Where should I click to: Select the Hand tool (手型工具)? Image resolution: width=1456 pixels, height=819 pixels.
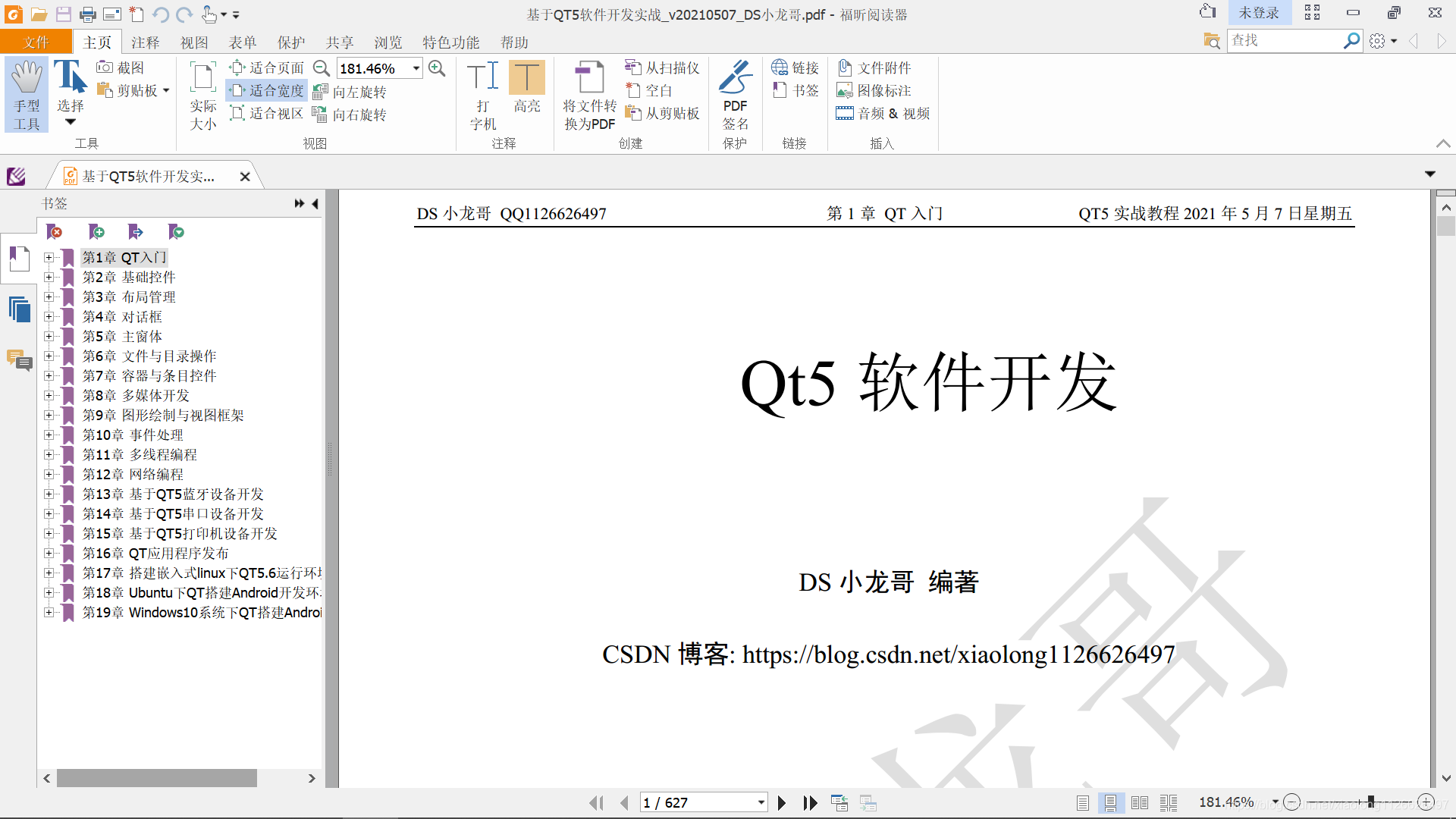[x=27, y=95]
